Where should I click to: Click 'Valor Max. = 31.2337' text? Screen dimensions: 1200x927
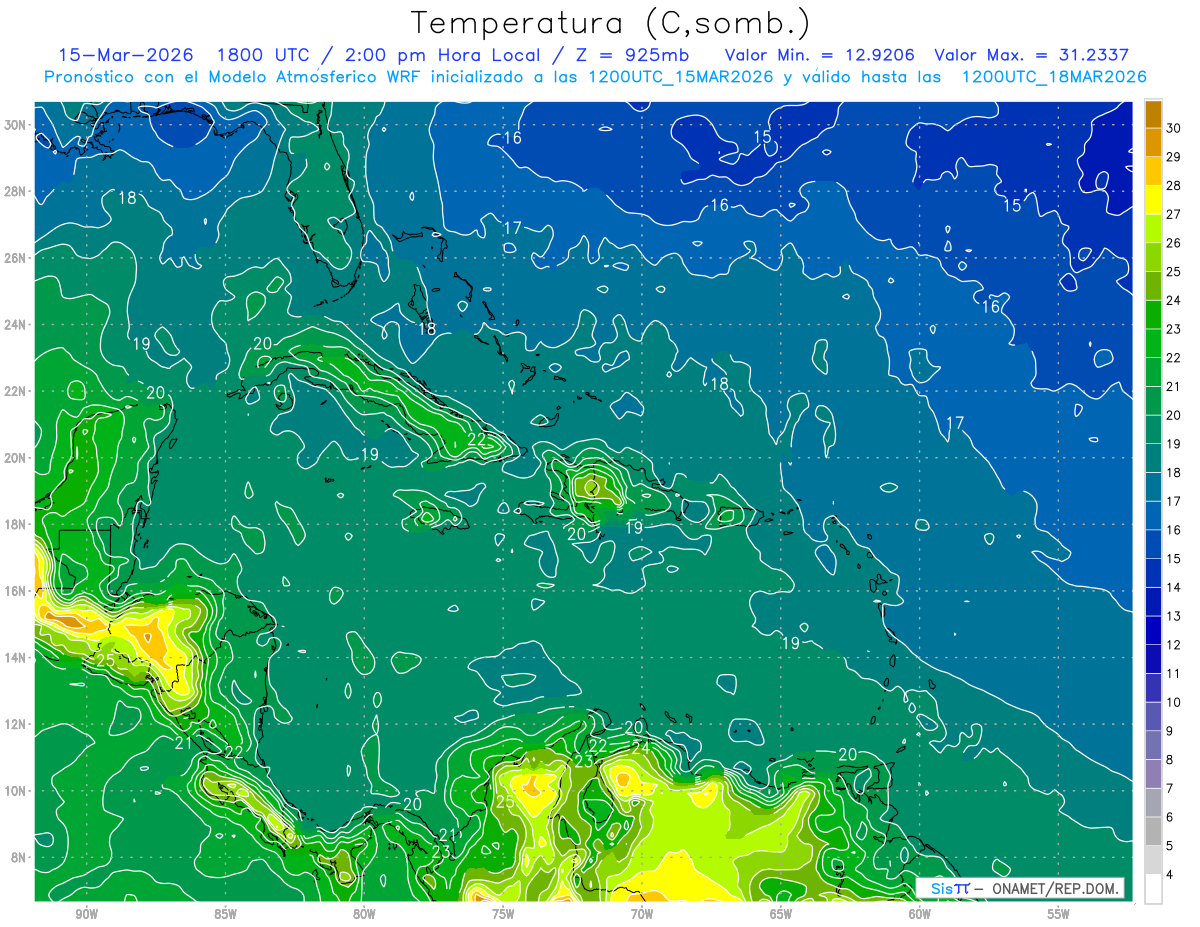tap(1031, 55)
